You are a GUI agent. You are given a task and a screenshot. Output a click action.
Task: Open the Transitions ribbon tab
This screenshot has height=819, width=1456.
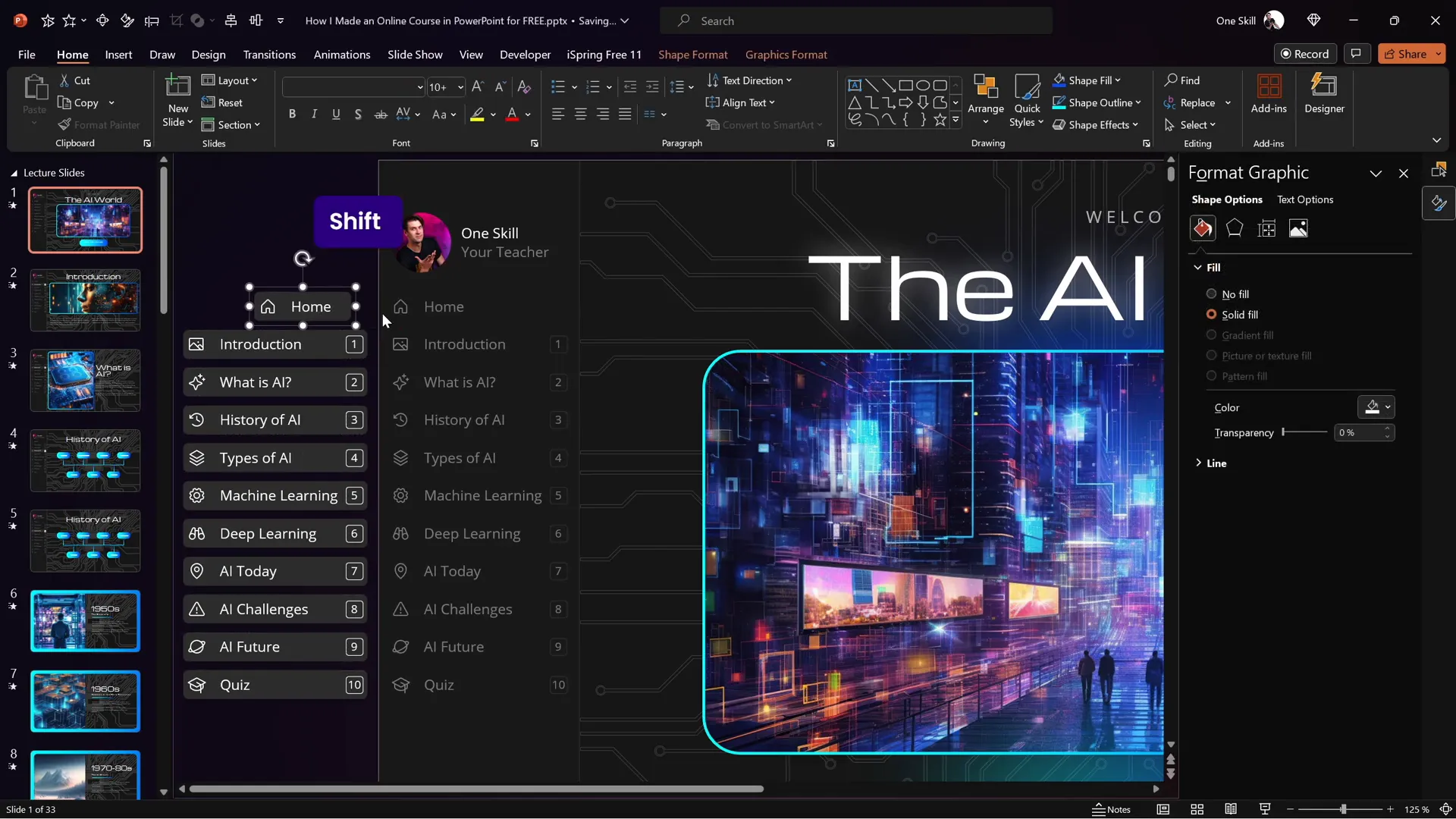point(269,55)
